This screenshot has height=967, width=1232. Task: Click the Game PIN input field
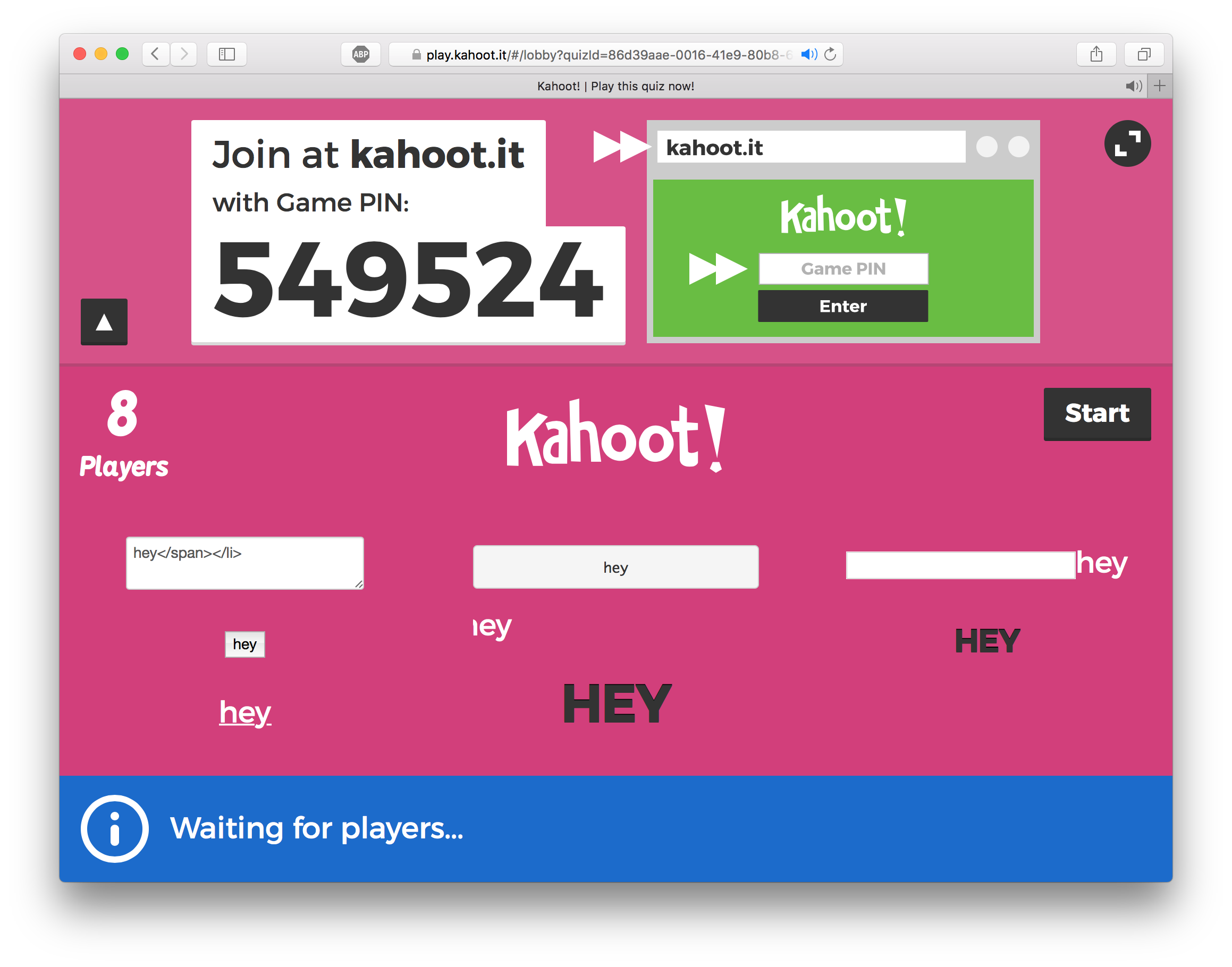click(843, 268)
